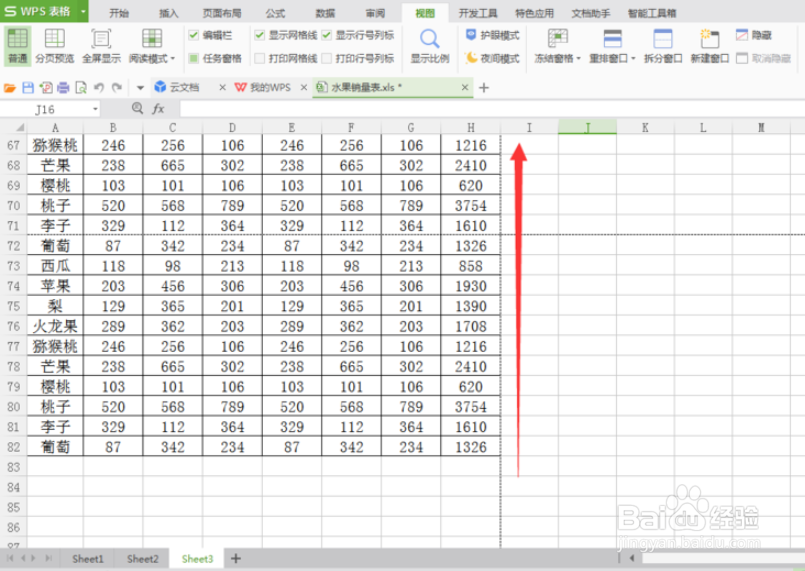Open a new document tab with plus
This screenshot has height=571, width=805.
click(x=484, y=88)
